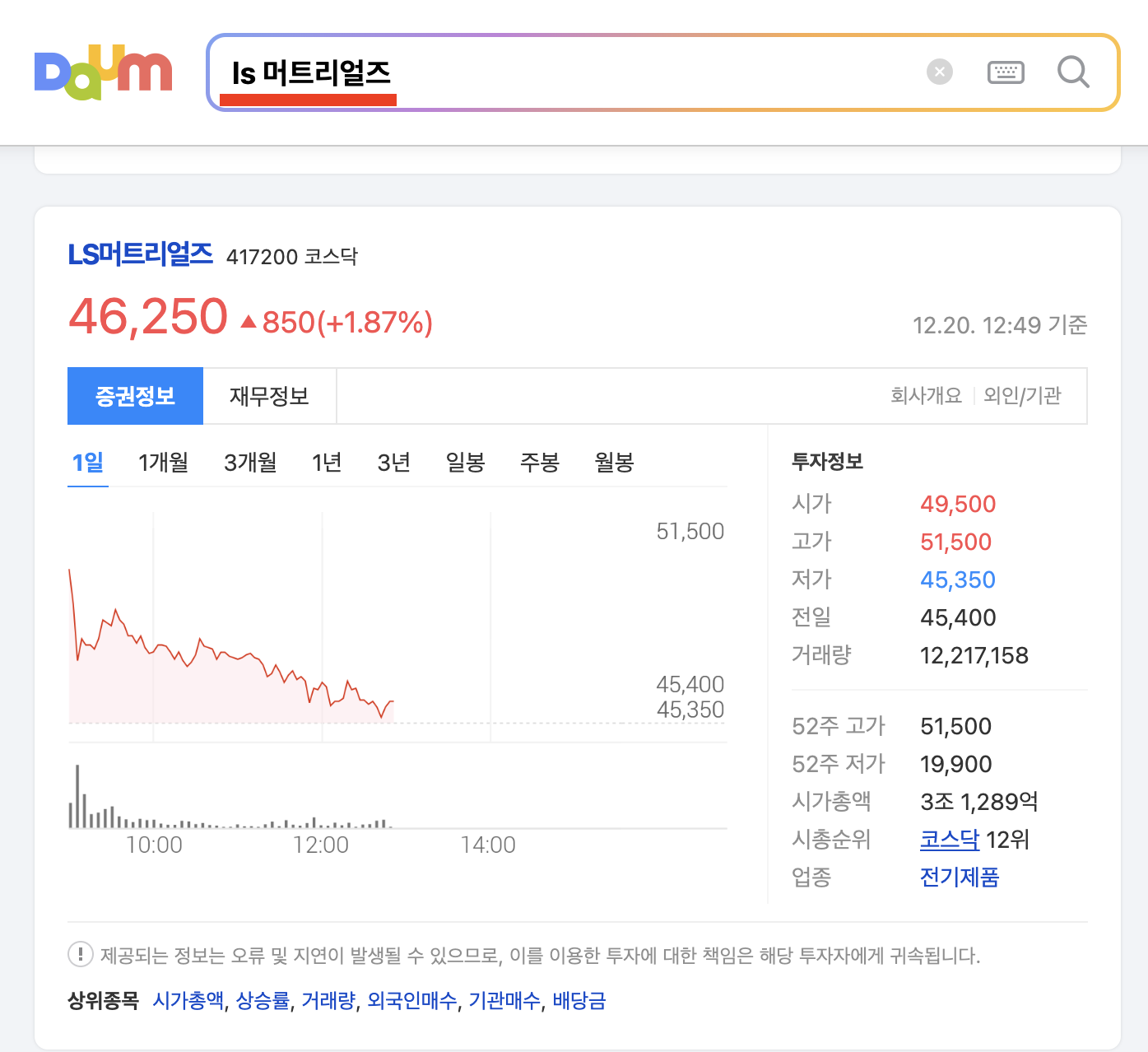Clear the search field using the x icon

(938, 72)
